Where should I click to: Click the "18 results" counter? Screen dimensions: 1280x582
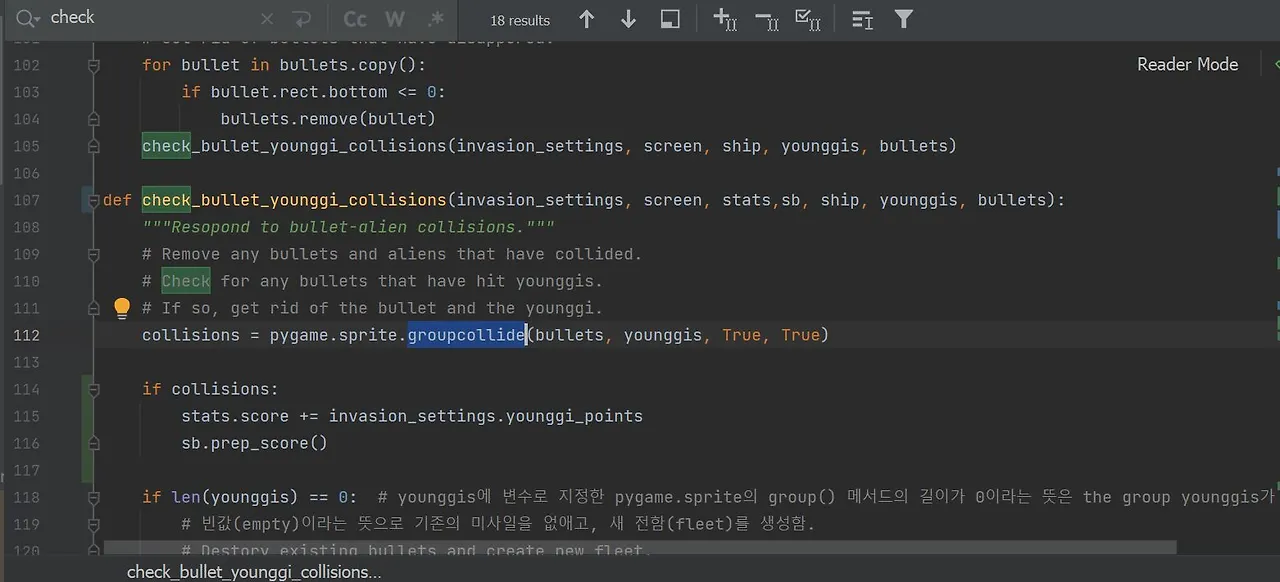click(x=520, y=20)
